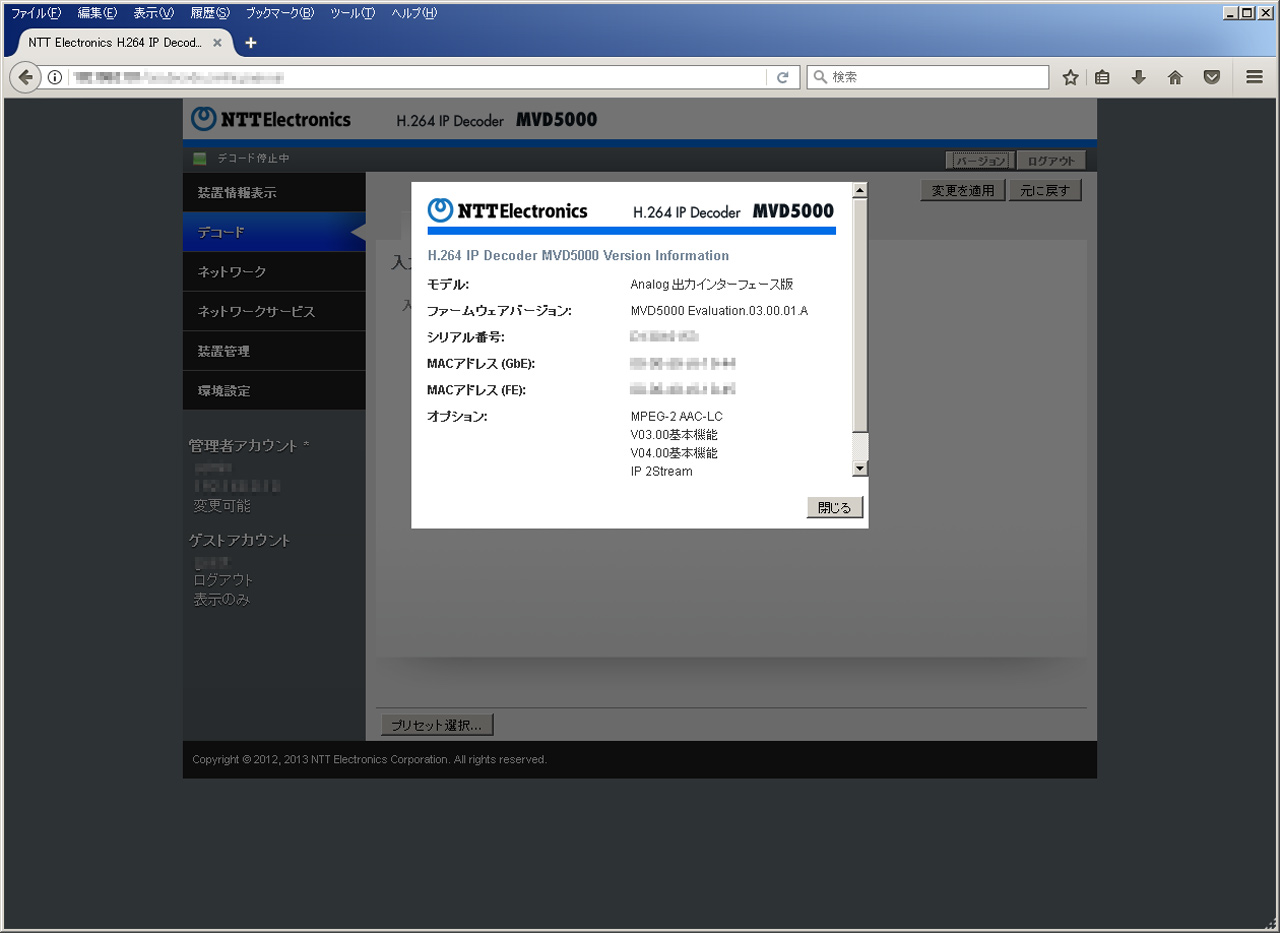Click the ゲストアカウント heading
Screen dimensions: 1280x933
pyautogui.click(x=240, y=540)
